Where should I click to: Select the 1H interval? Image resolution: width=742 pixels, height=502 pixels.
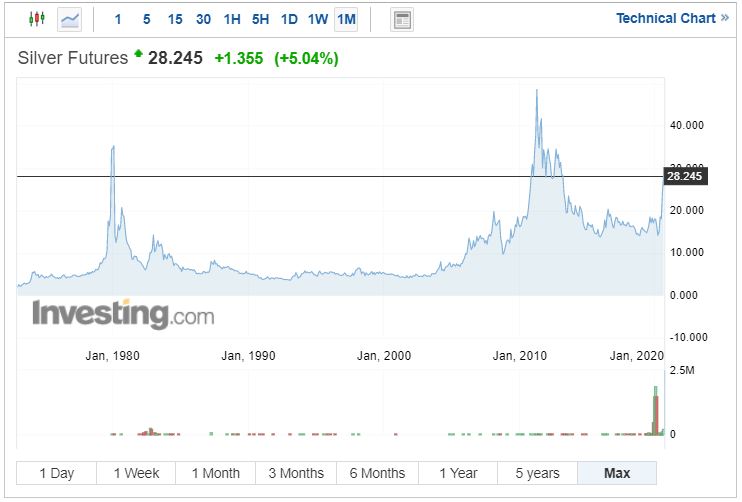[x=232, y=19]
